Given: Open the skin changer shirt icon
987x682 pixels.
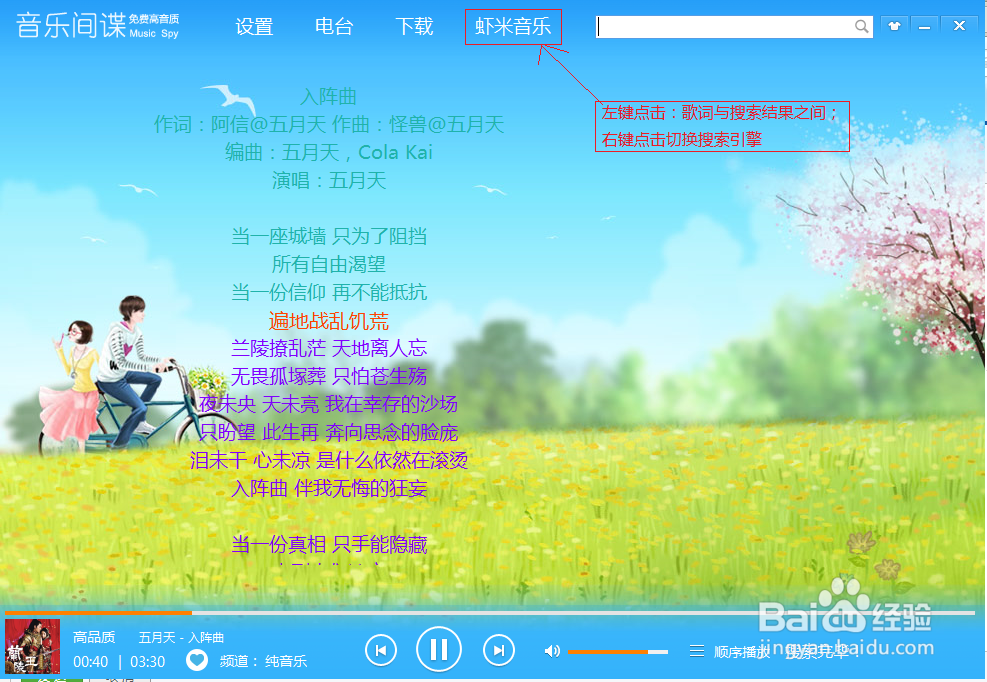Looking at the screenshot, I should click(894, 25).
